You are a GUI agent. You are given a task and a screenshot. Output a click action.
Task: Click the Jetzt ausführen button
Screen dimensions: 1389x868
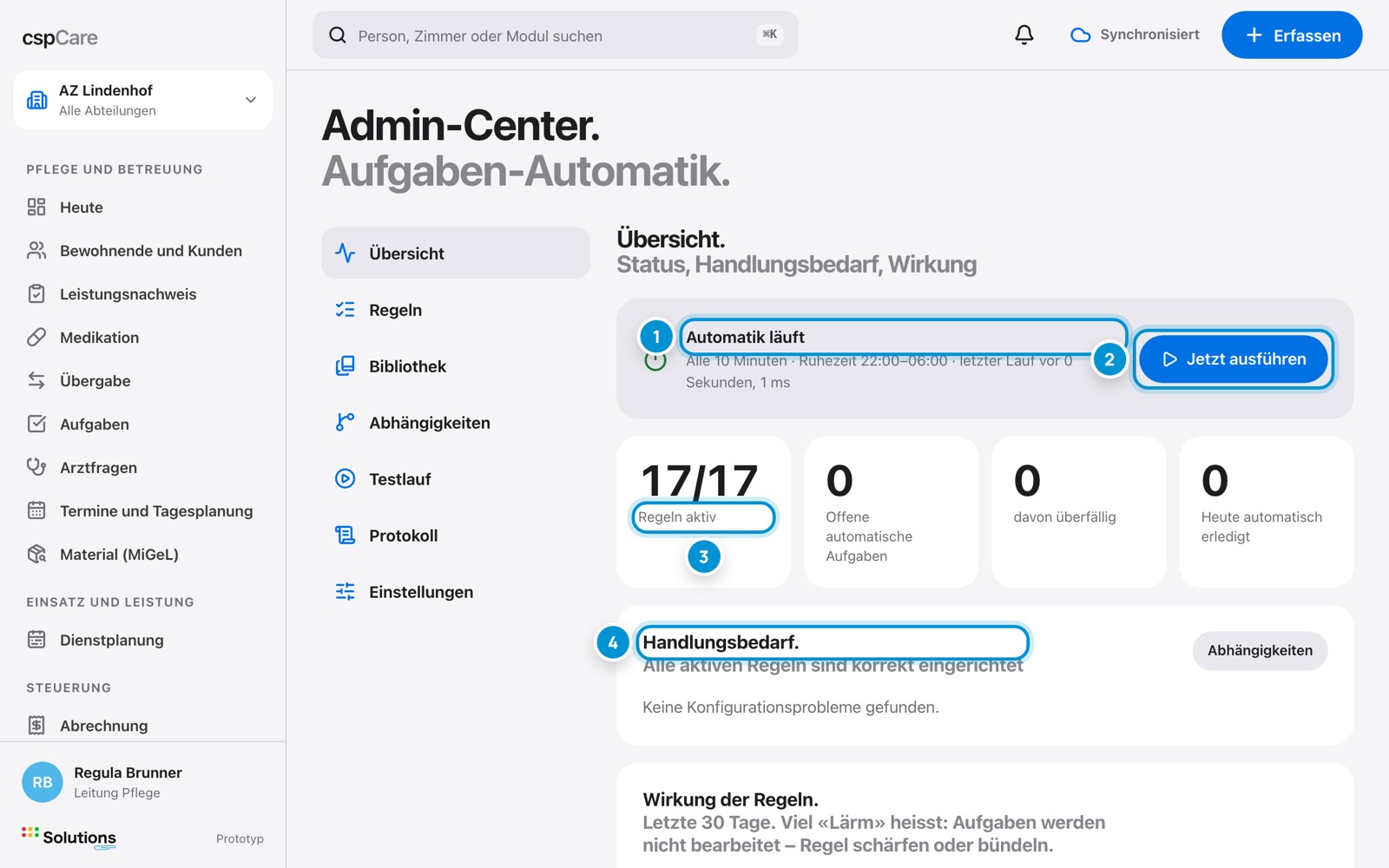(1234, 358)
